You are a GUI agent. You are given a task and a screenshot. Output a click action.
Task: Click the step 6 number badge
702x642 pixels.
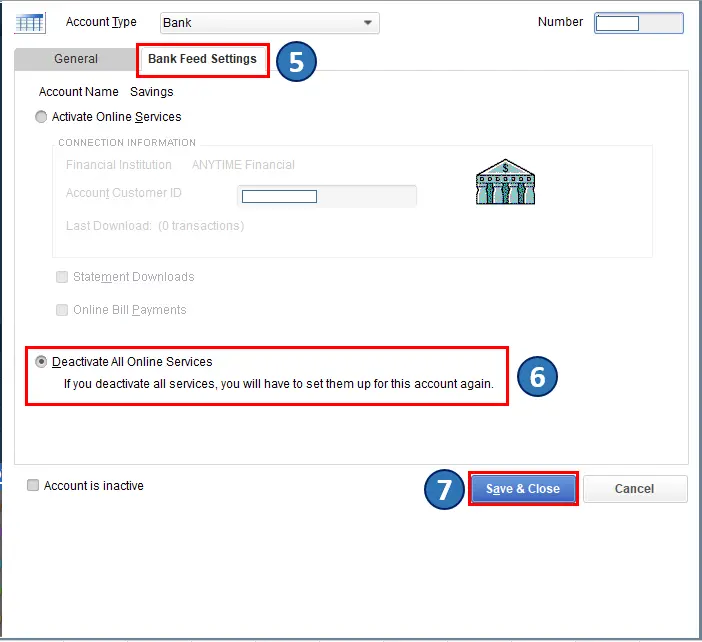pyautogui.click(x=537, y=376)
